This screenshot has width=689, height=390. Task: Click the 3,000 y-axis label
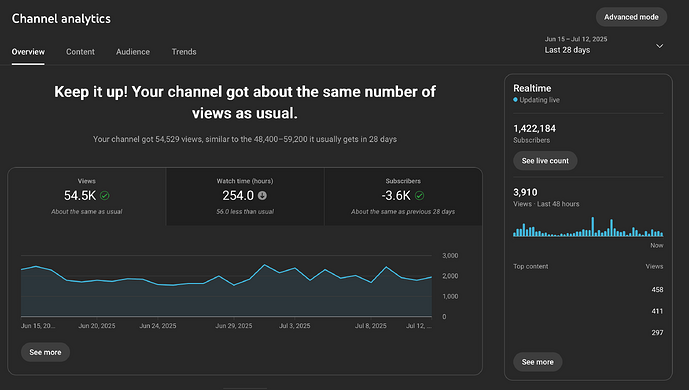450,256
